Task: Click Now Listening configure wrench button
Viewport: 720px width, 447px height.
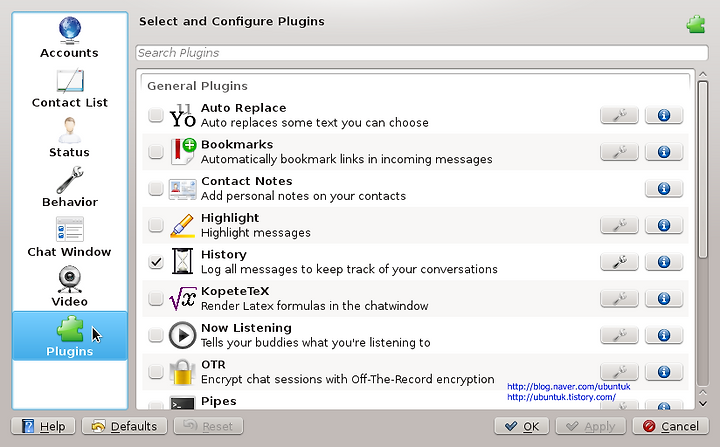Action: click(x=619, y=335)
